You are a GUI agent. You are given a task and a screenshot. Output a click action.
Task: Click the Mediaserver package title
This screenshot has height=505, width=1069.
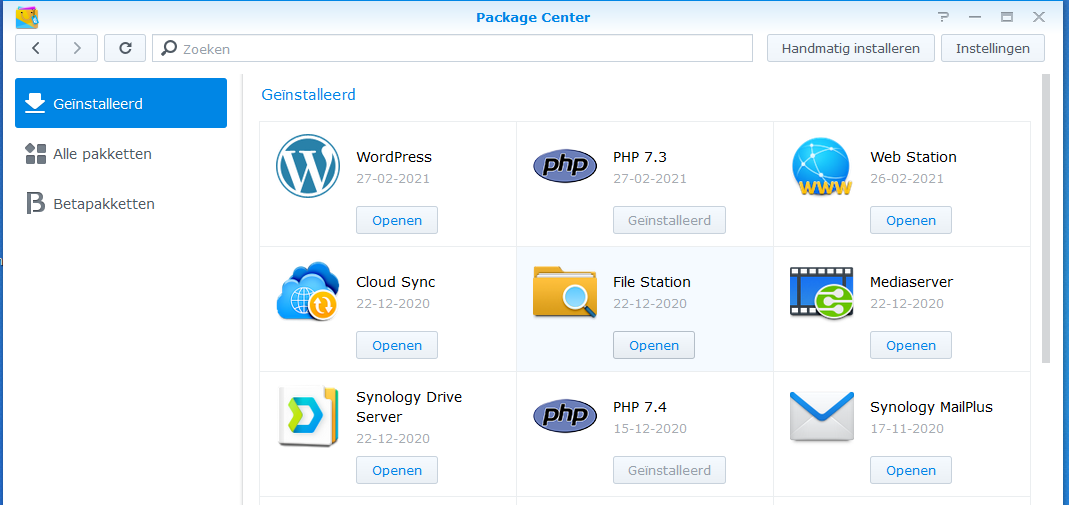(x=912, y=281)
